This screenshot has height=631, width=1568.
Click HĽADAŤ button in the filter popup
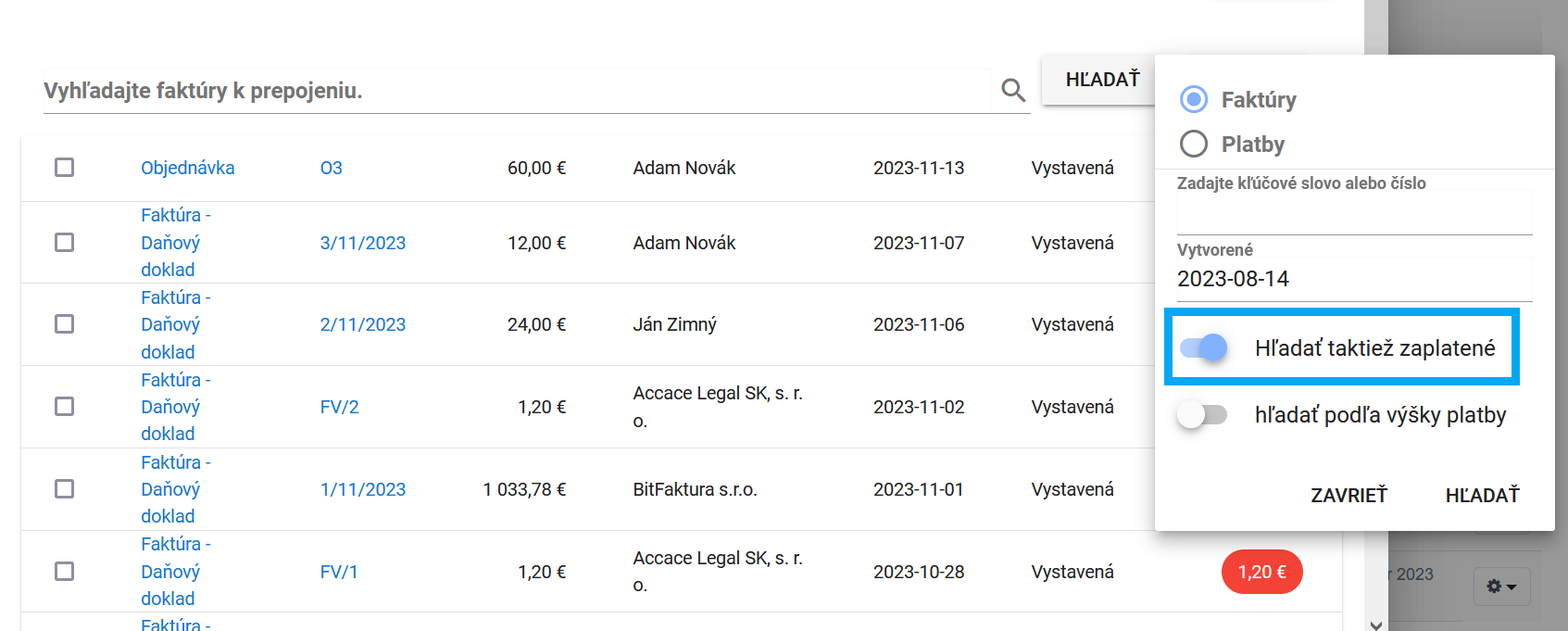click(x=1482, y=496)
